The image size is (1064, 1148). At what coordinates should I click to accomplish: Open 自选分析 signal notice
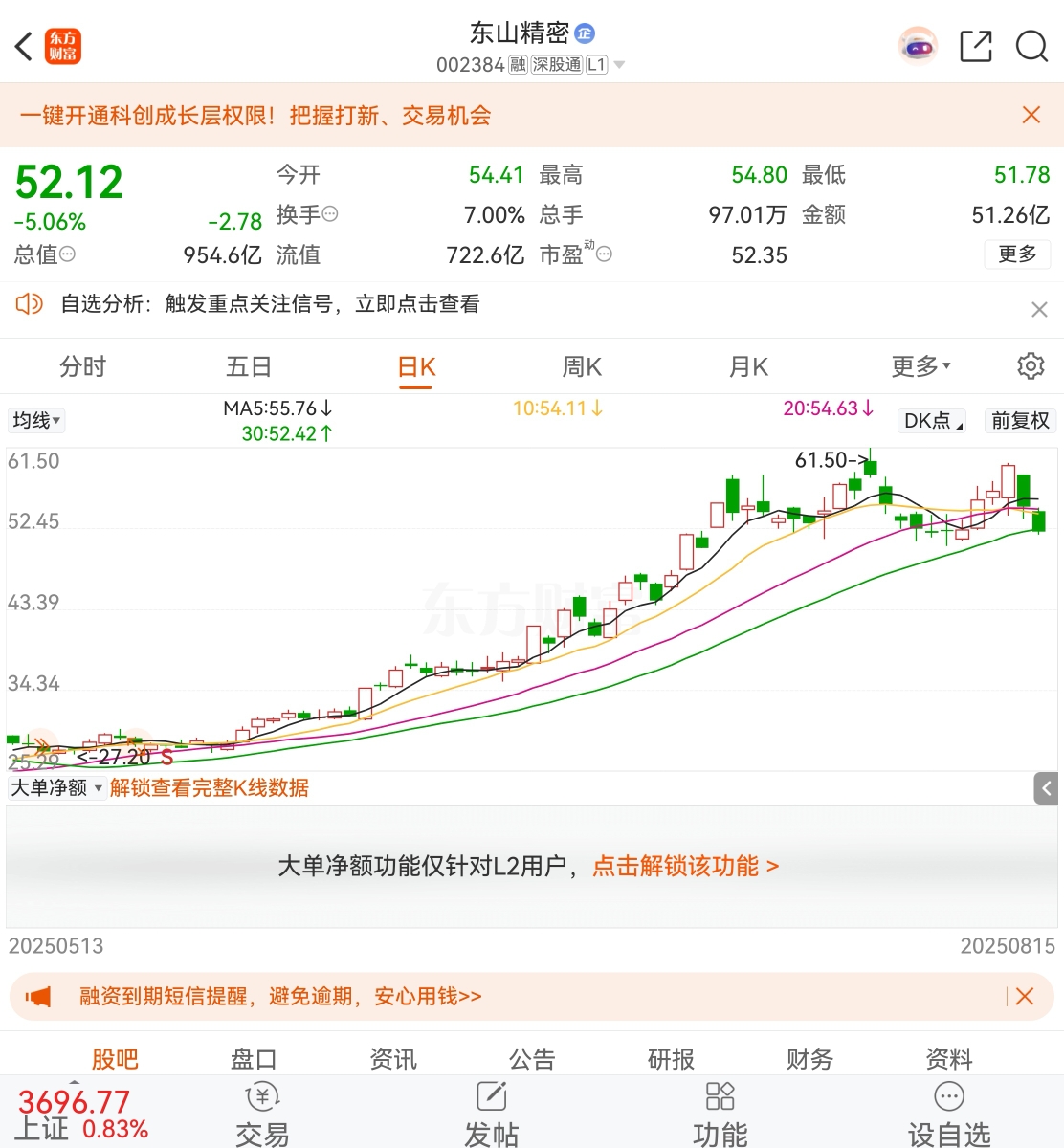(270, 304)
